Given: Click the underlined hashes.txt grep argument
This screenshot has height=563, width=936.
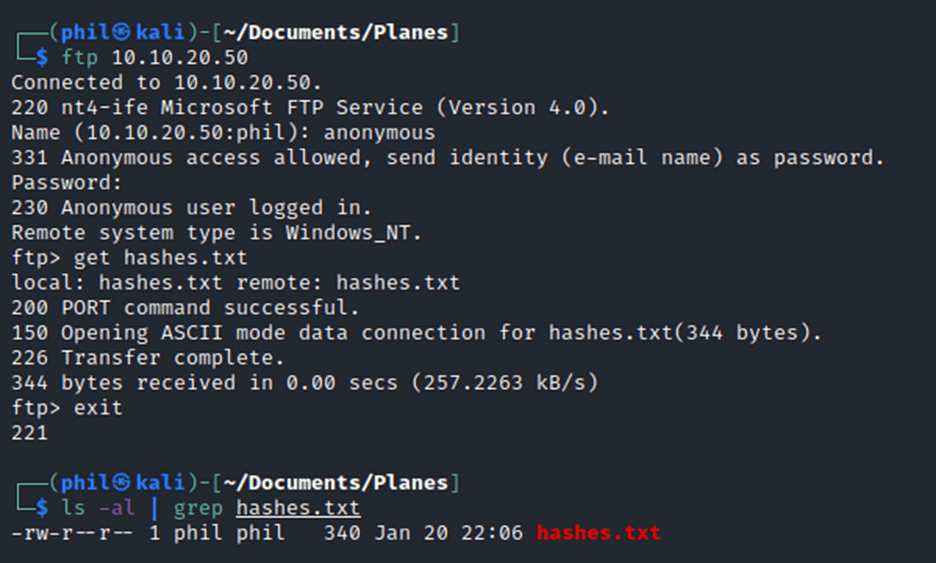Looking at the screenshot, I should click(298, 507).
